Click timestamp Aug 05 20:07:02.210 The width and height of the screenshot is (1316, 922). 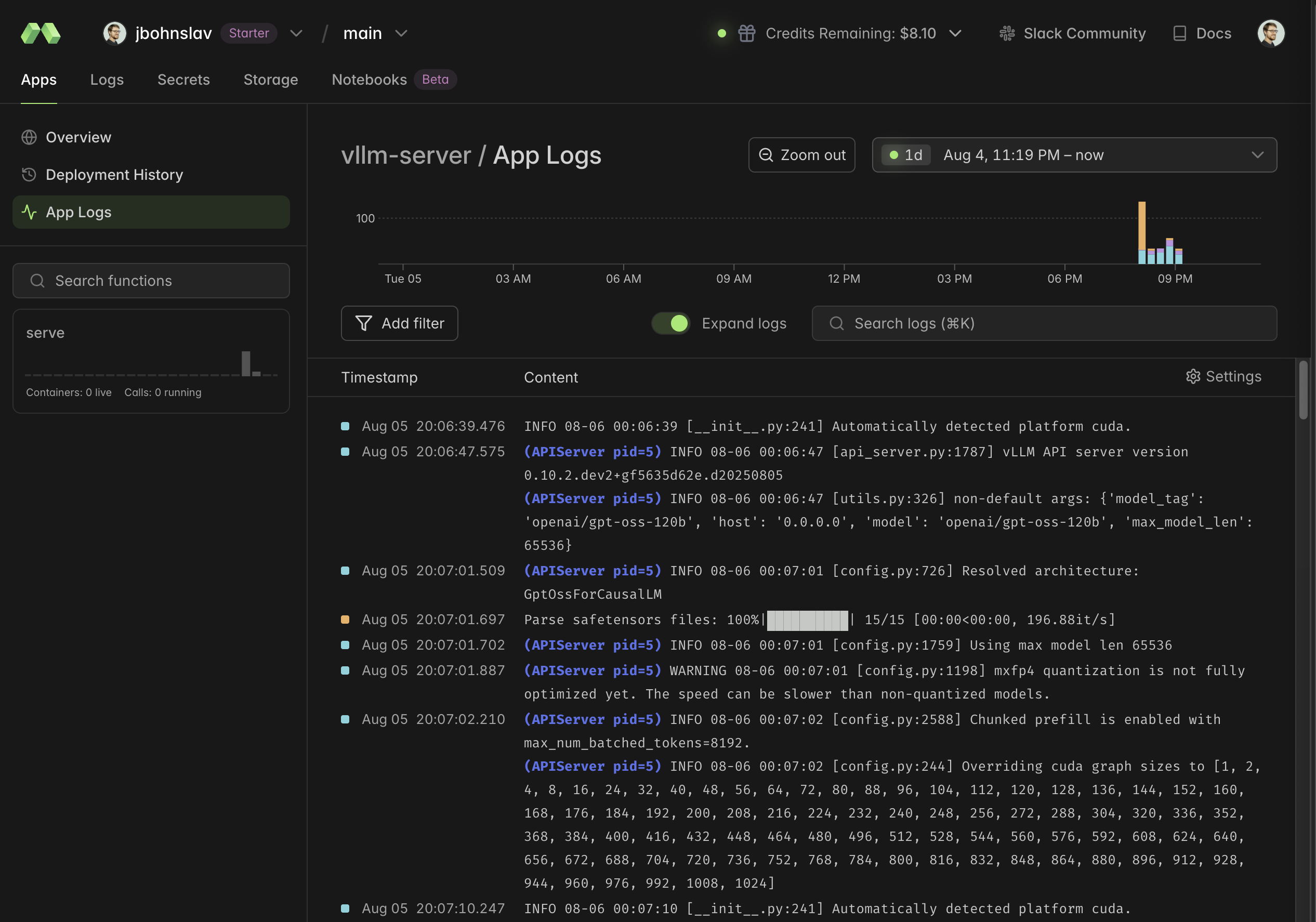pos(433,719)
